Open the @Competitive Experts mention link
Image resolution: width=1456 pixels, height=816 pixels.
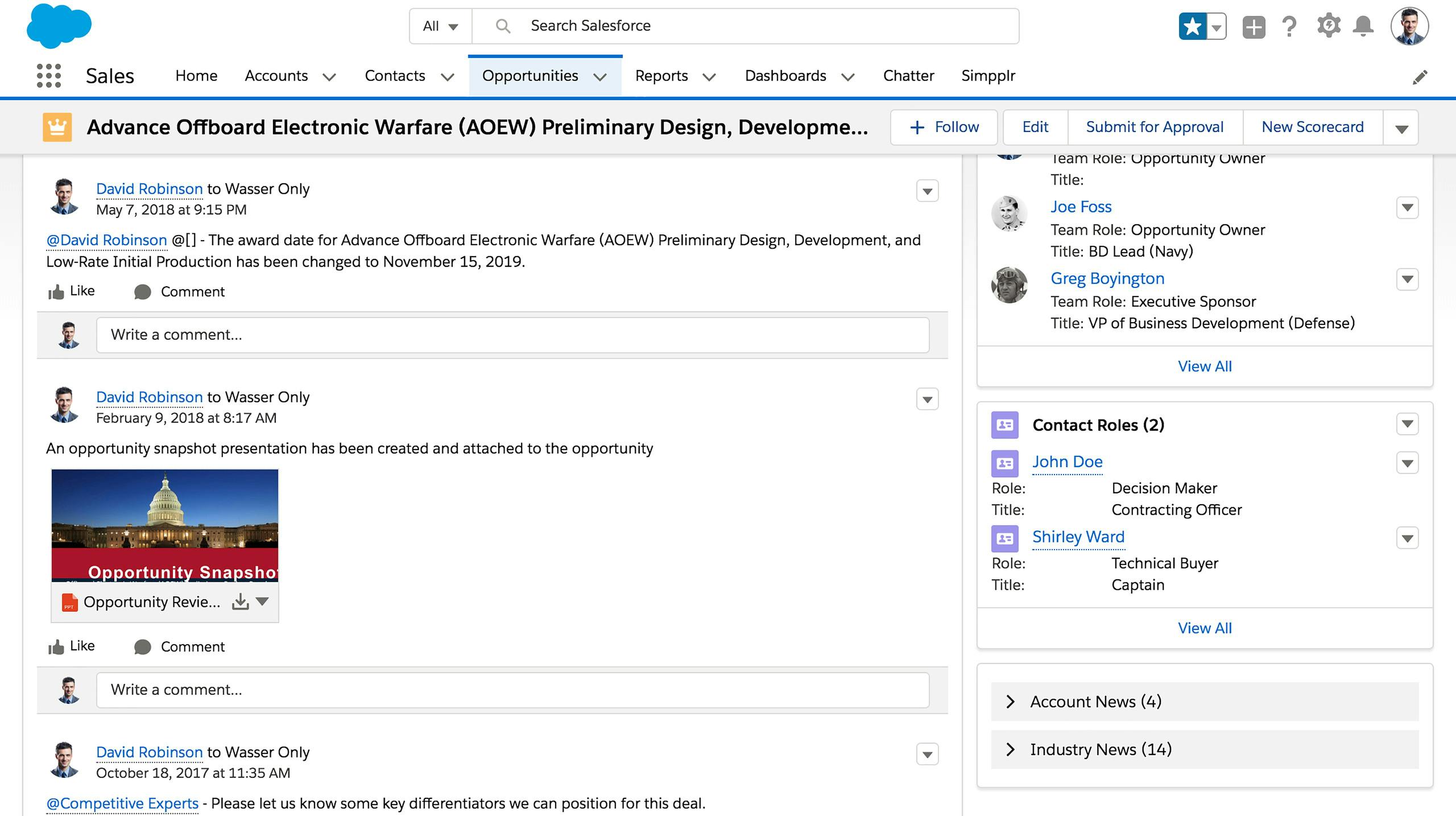coord(122,803)
